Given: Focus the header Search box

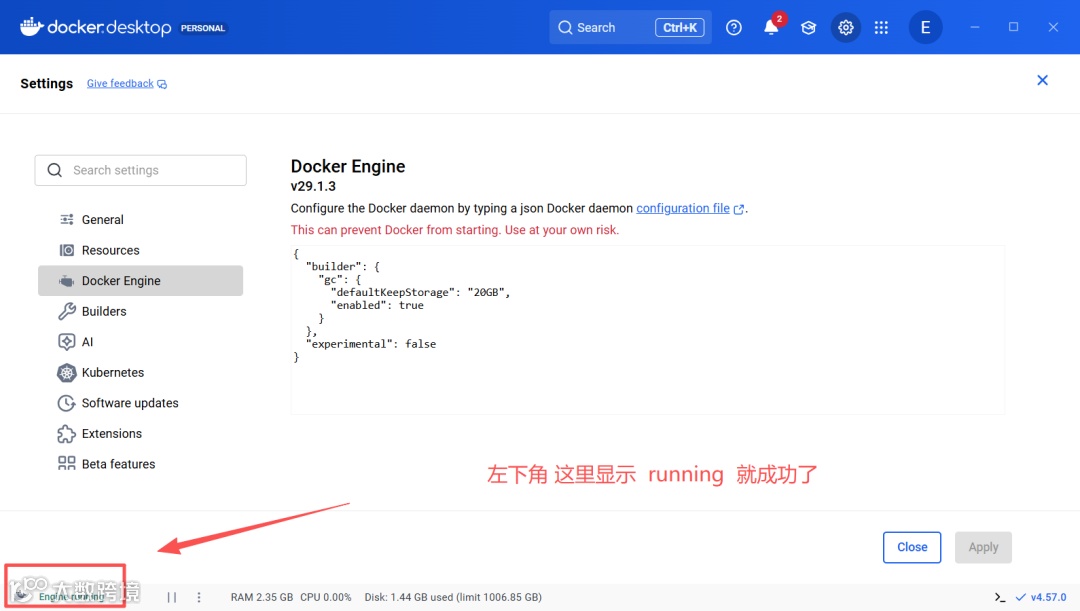Looking at the screenshot, I should click(630, 28).
